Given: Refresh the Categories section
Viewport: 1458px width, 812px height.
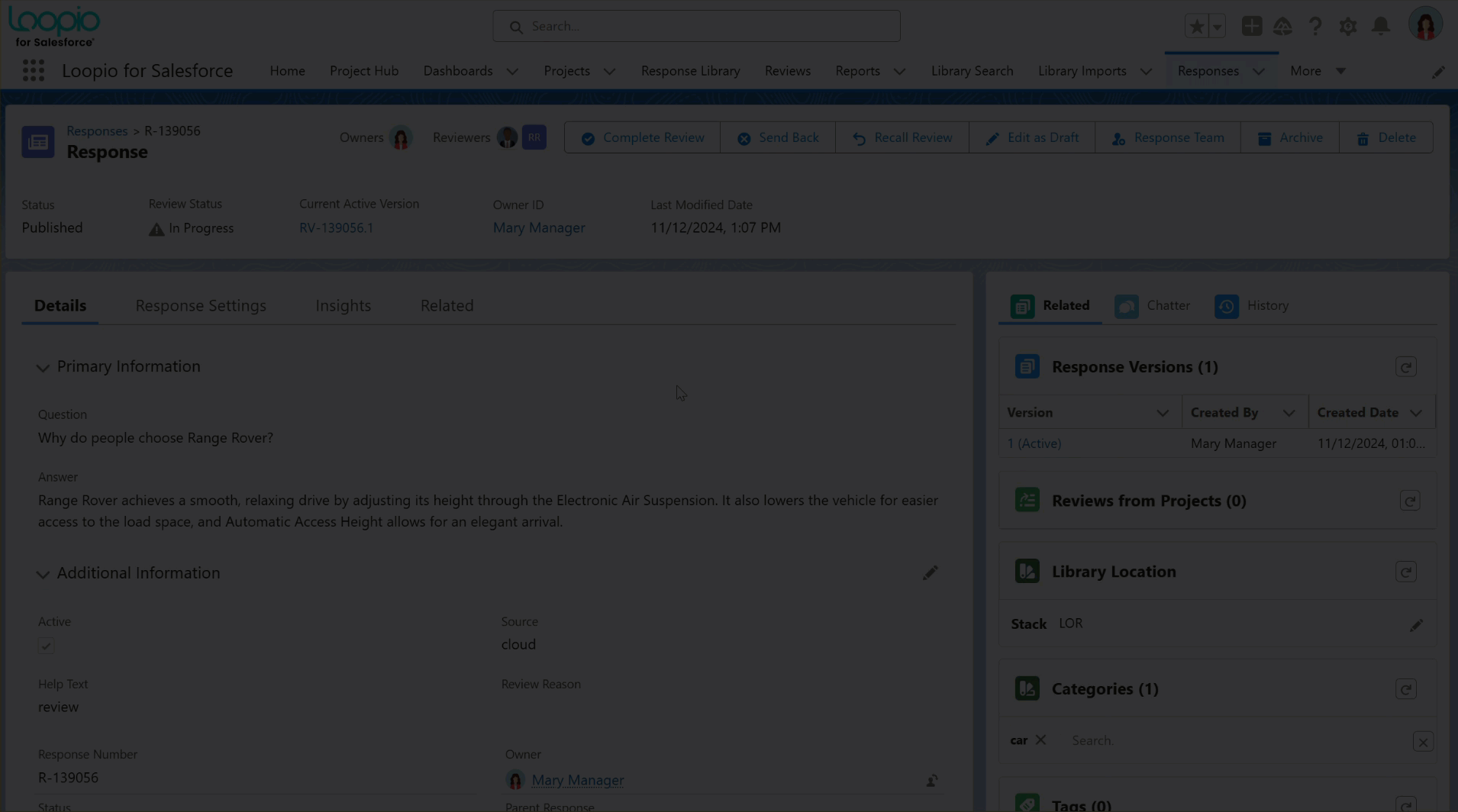Looking at the screenshot, I should tap(1405, 689).
